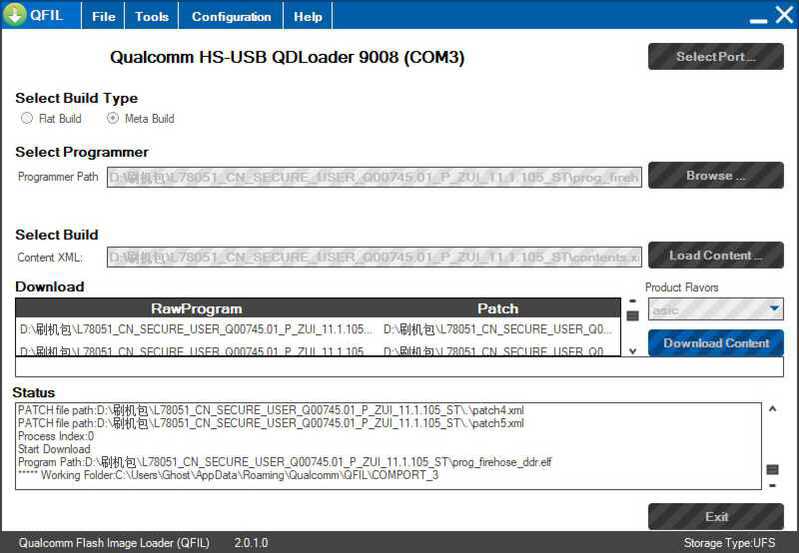This screenshot has width=799, height=553.
Task: Click the Load Content button
Action: (715, 255)
